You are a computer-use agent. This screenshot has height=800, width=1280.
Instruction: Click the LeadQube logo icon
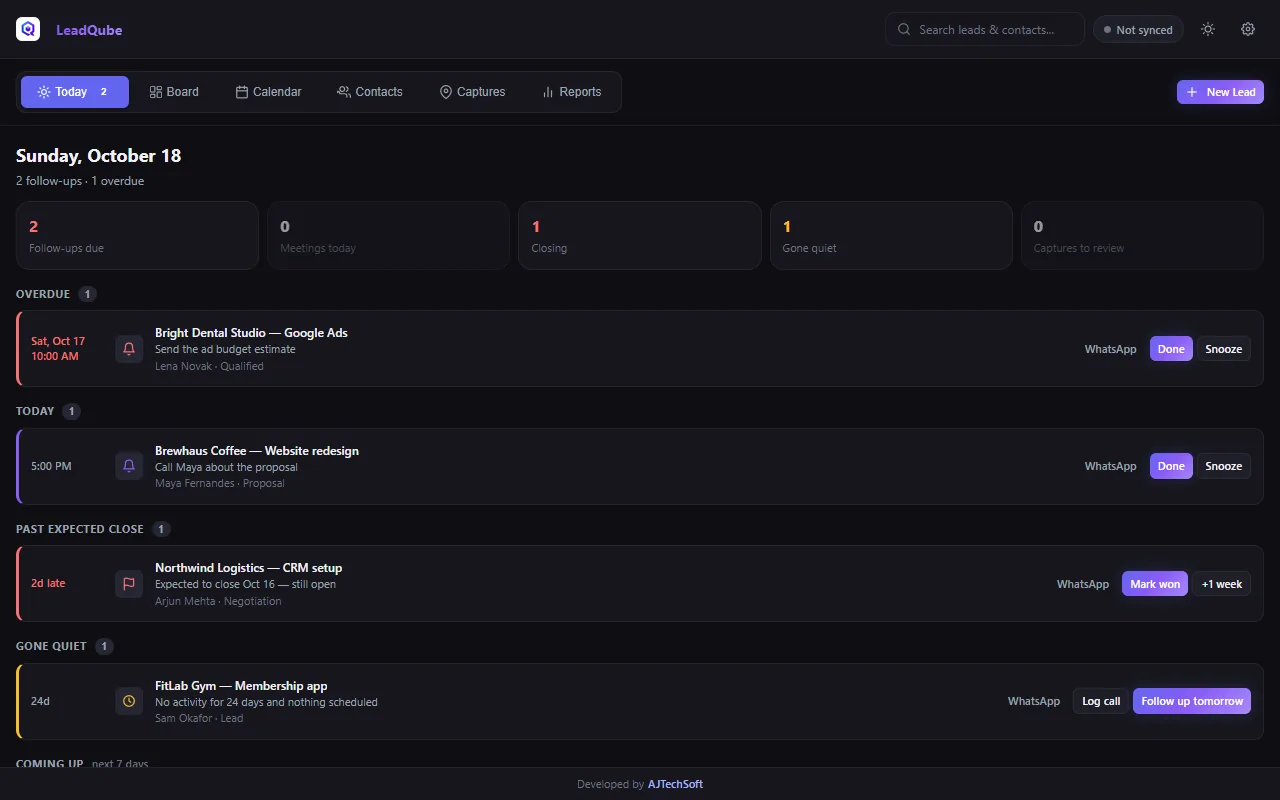point(28,30)
